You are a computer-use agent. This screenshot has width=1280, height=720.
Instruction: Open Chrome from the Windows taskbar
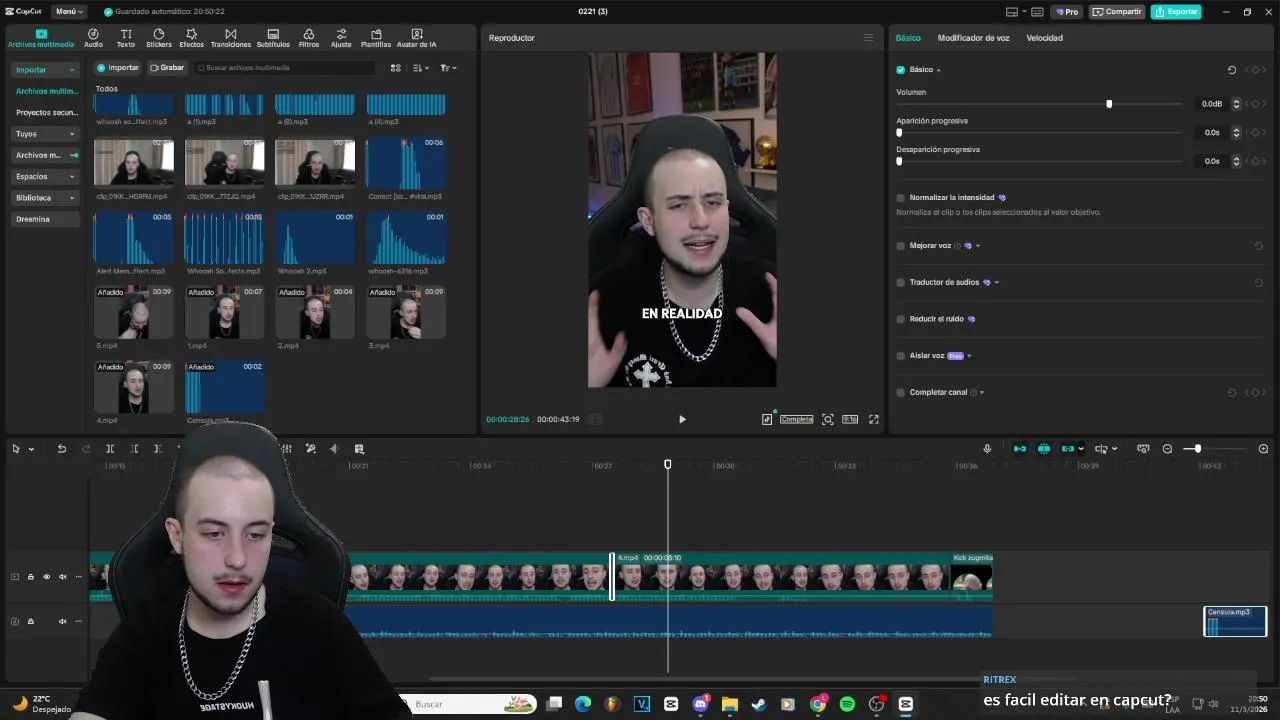point(818,704)
